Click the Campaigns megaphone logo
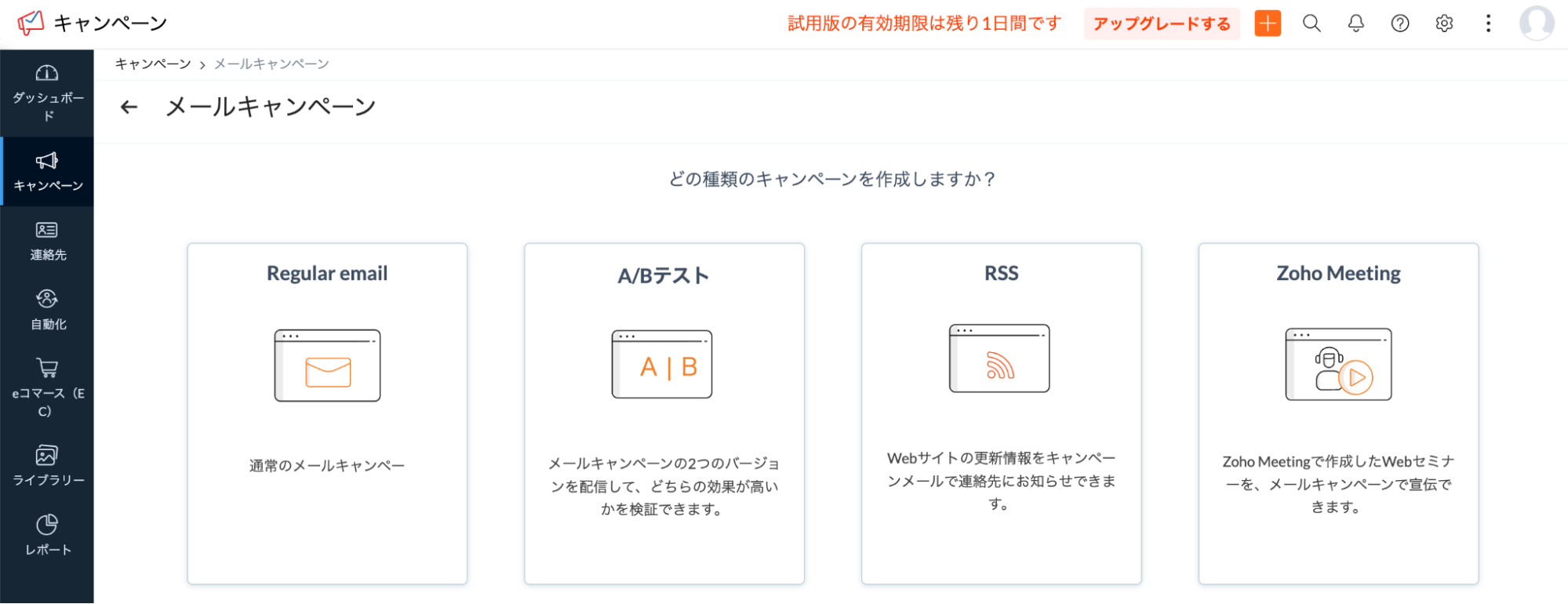Screen dimensions: 1568x604 point(31,23)
